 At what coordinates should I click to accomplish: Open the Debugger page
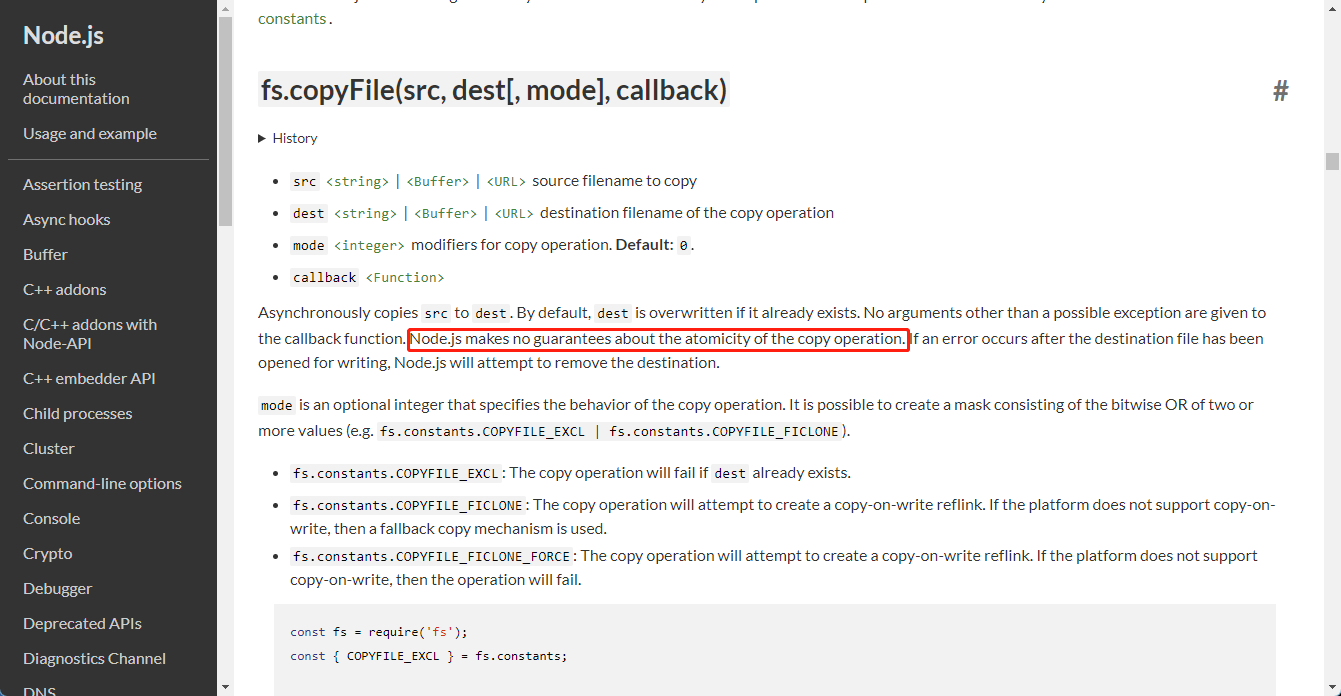[57, 589]
